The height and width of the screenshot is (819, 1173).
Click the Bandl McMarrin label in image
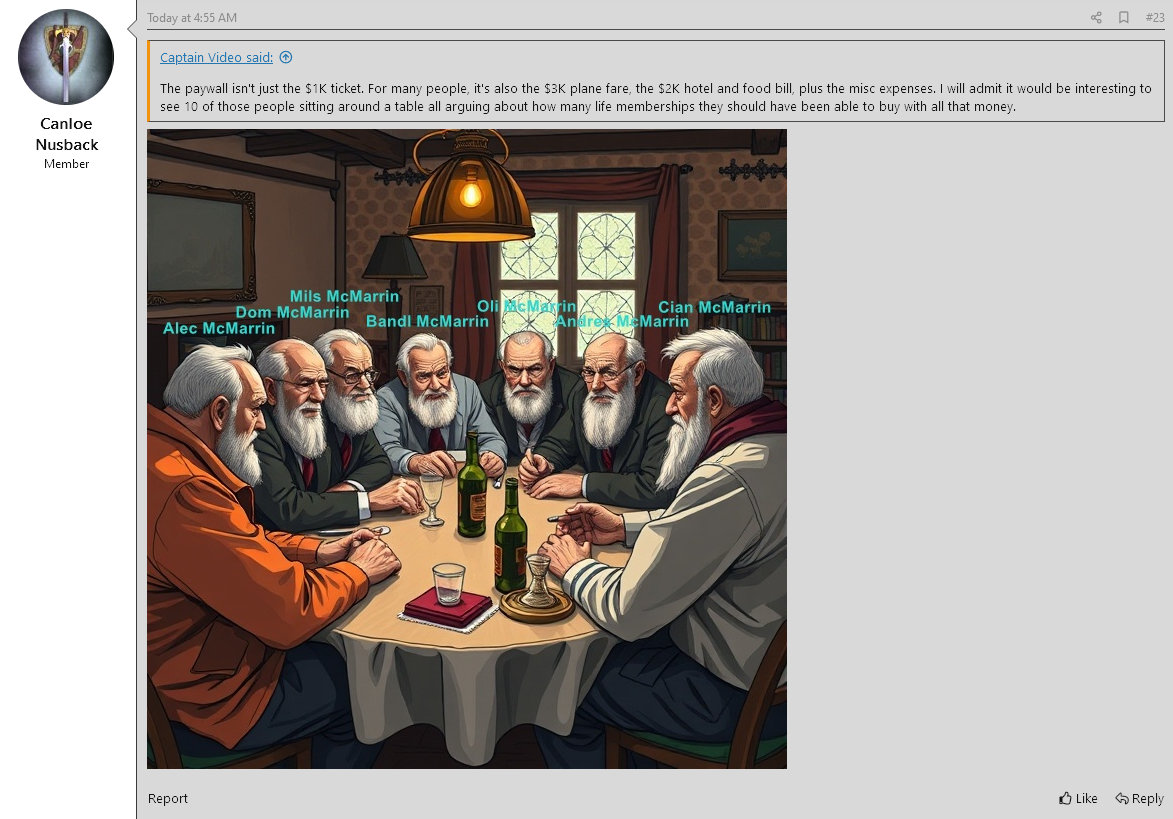pos(427,321)
